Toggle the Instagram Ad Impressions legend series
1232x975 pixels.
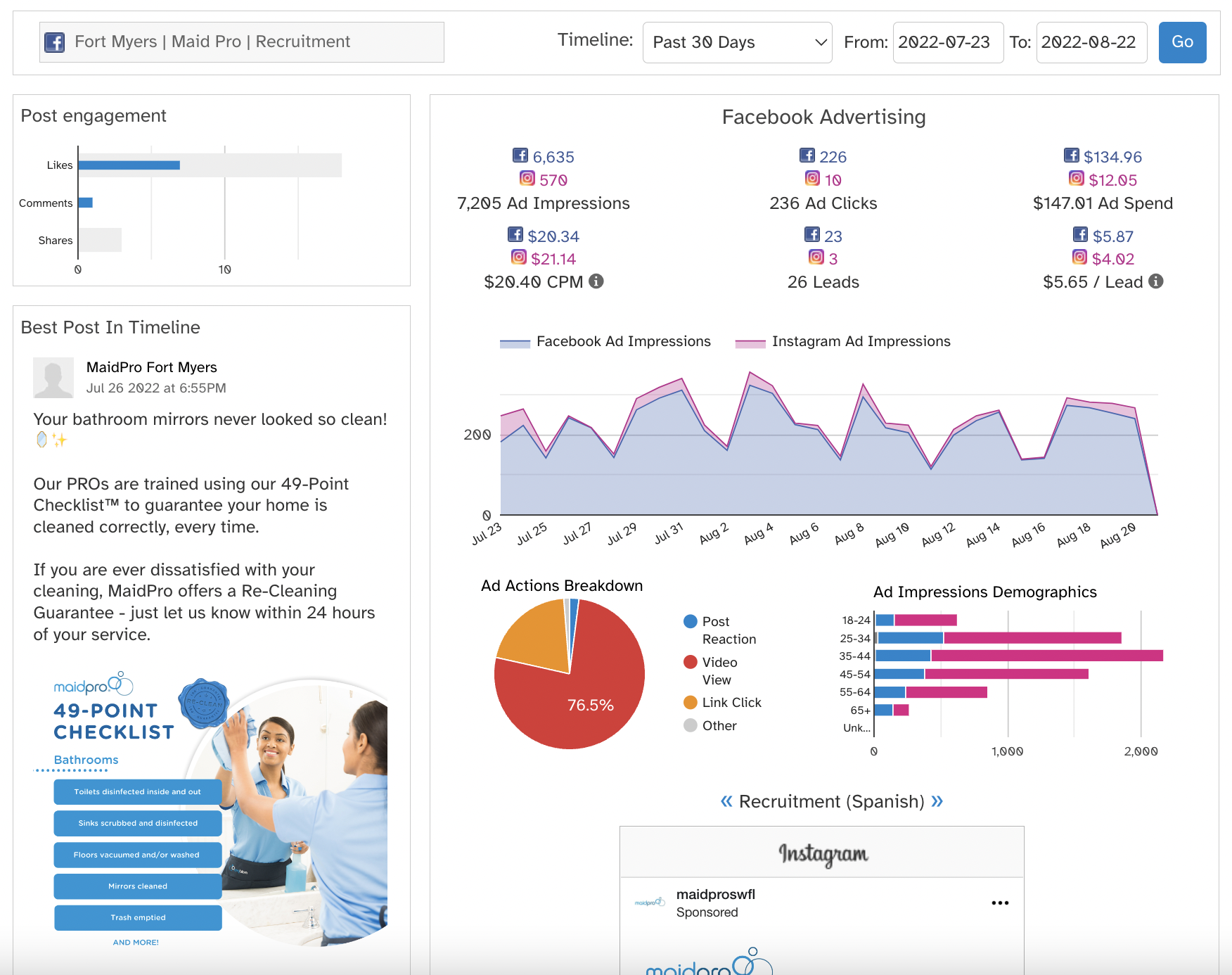[842, 342]
